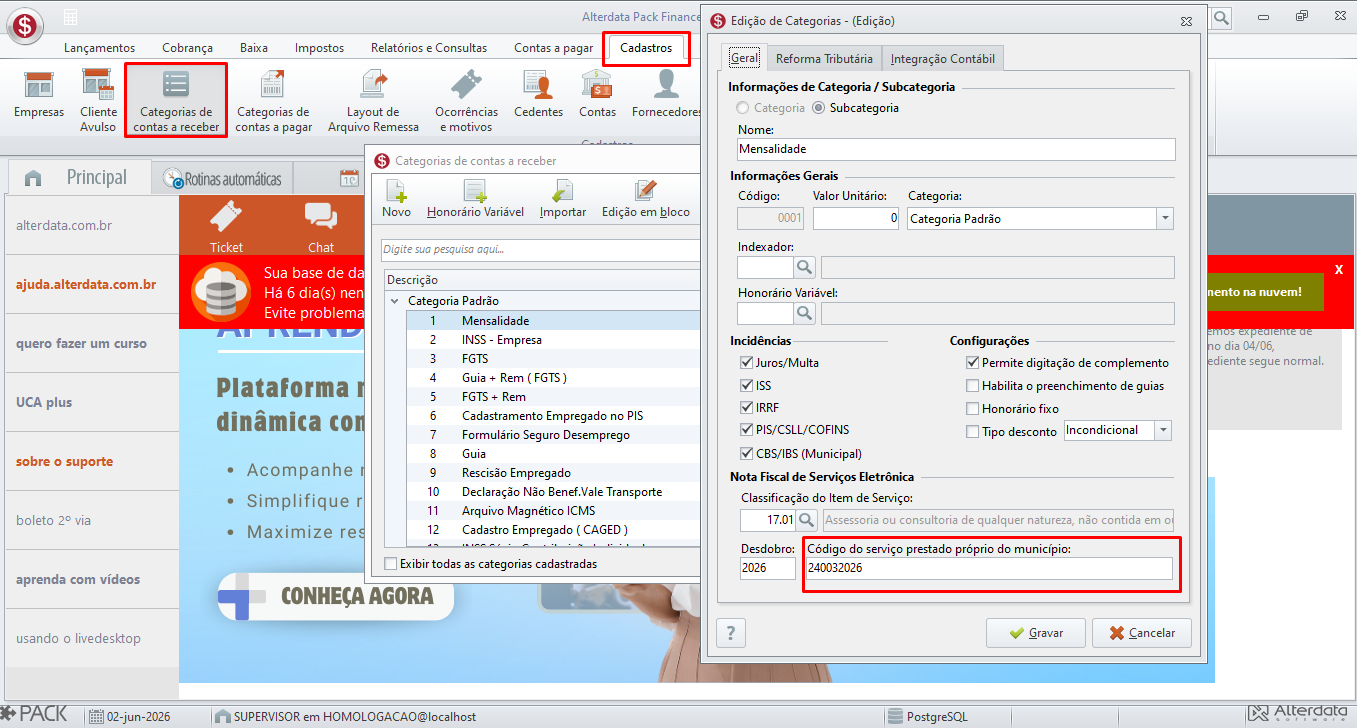The image size is (1357, 728).
Task: Open the Categoria Padrão dropdown
Action: (x=1164, y=218)
